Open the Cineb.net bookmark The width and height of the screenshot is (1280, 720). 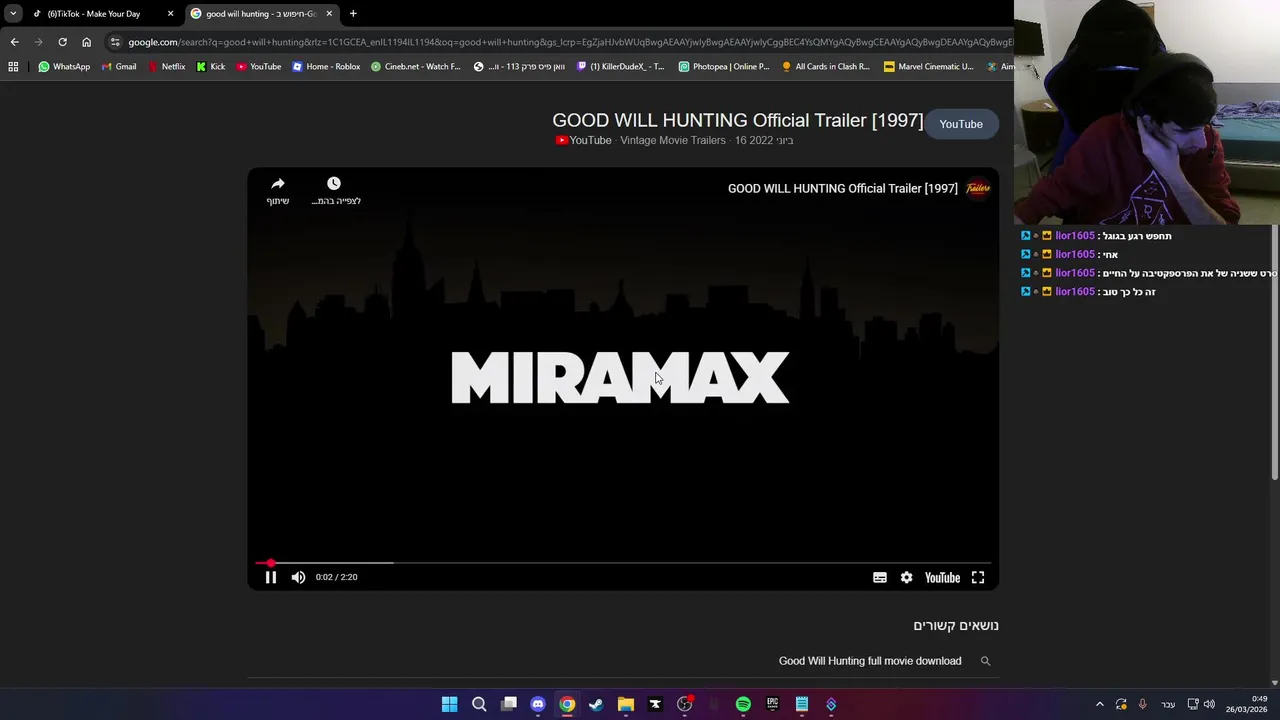tap(416, 67)
